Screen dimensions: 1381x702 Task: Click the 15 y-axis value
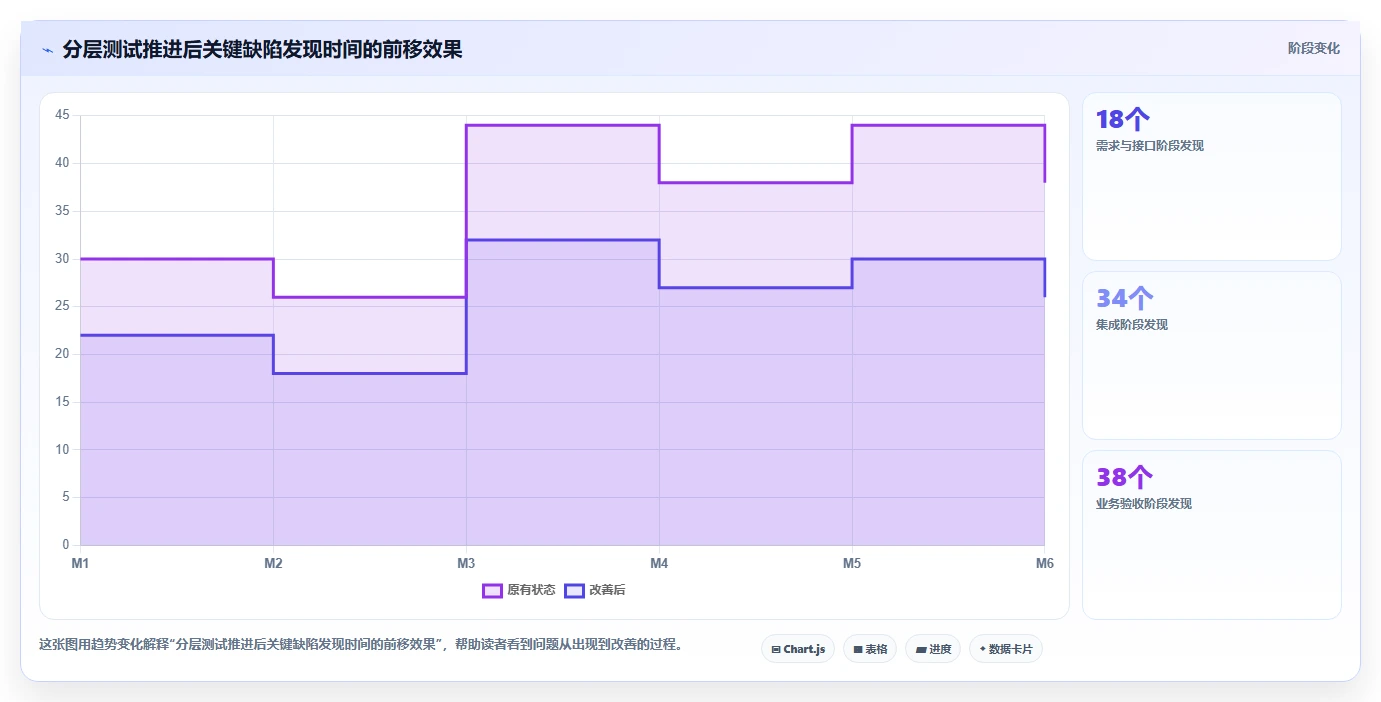[x=62, y=402]
